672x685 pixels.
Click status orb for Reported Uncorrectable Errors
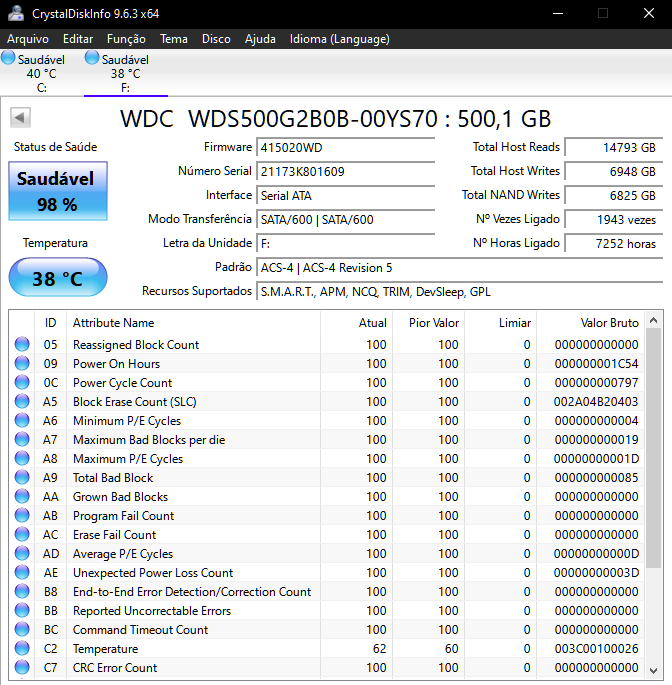[x=22, y=610]
